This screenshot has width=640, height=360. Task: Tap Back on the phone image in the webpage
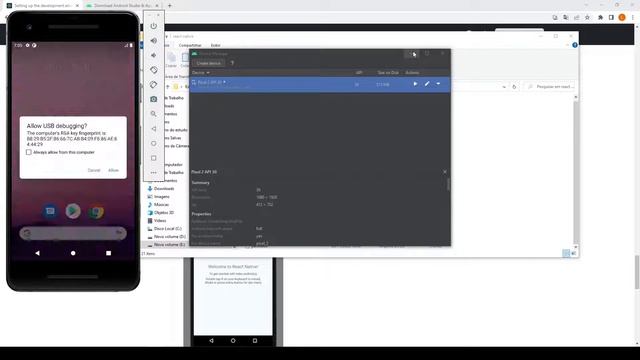pyautogui.click(x=211, y=340)
